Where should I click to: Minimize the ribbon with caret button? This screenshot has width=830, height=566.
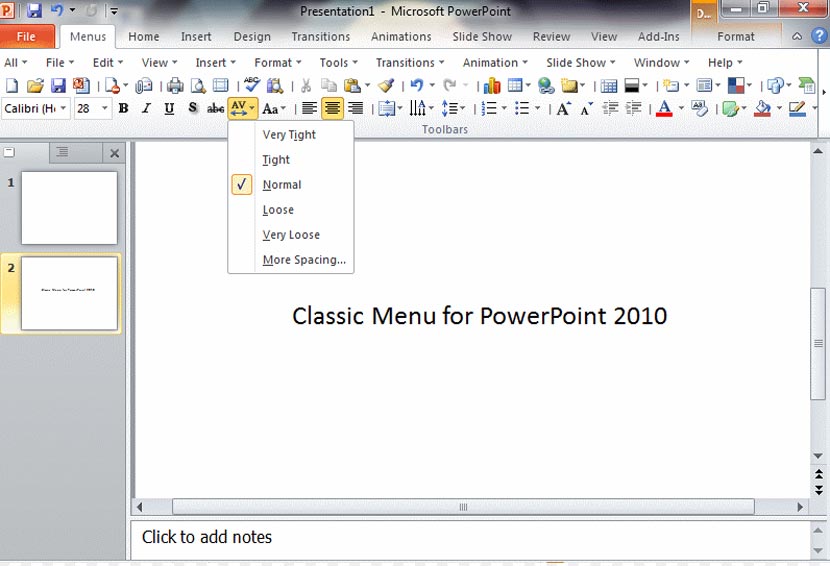[797, 37]
